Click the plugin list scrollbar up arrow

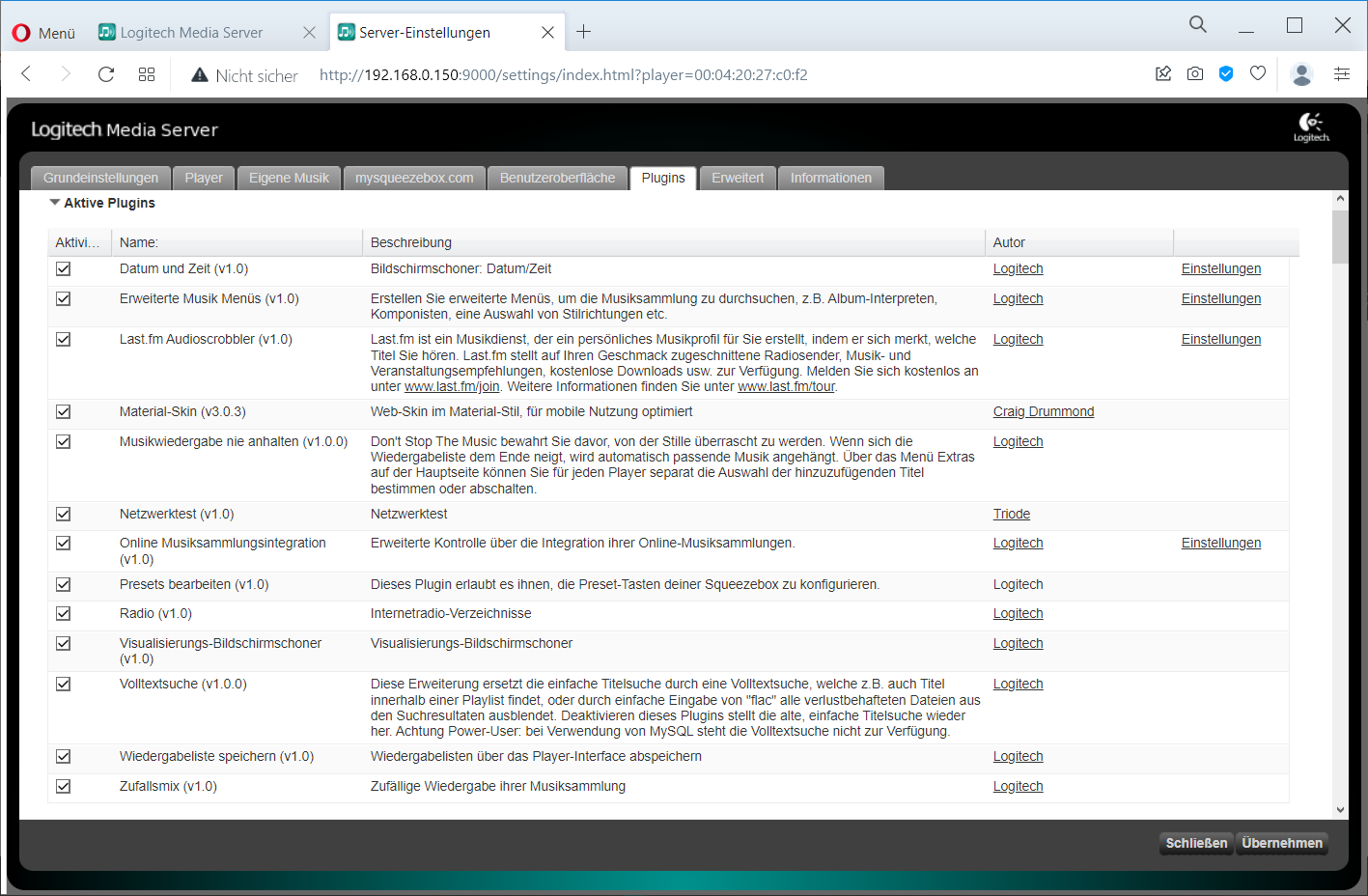pos(1340,199)
